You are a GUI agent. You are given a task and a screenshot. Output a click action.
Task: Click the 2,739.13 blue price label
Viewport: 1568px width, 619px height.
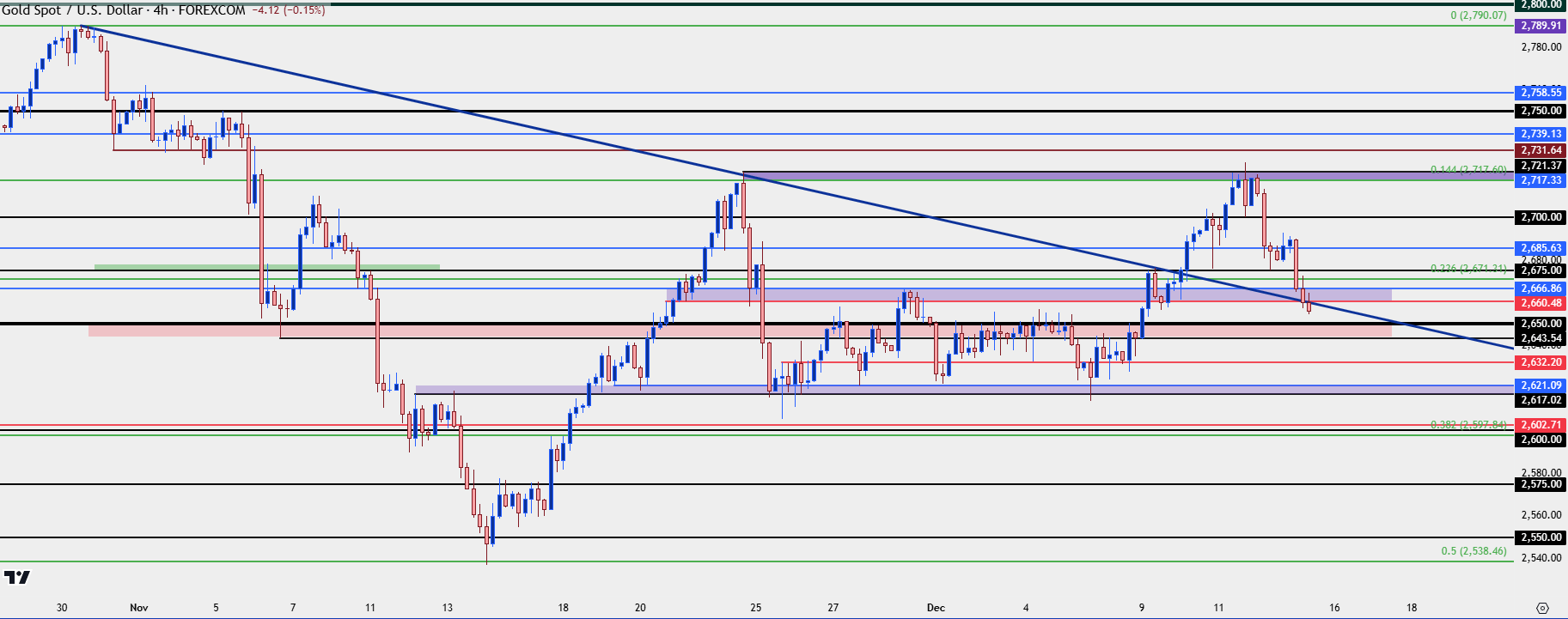1541,134
